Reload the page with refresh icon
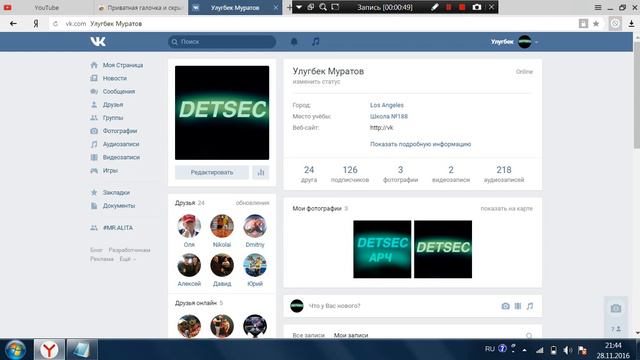 click(56, 24)
